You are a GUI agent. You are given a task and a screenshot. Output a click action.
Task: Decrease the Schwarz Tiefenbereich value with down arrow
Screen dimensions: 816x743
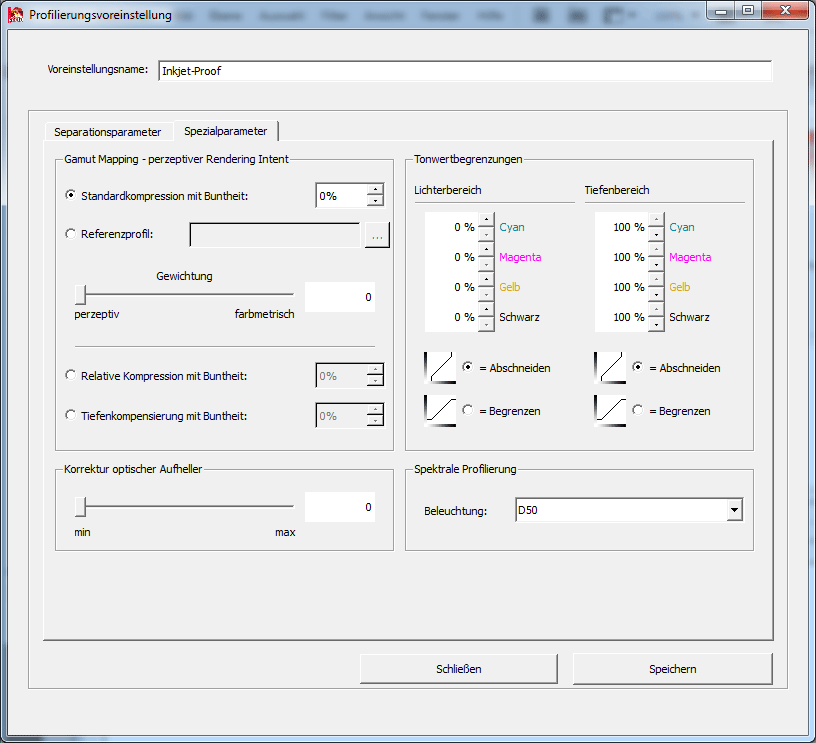(656, 323)
